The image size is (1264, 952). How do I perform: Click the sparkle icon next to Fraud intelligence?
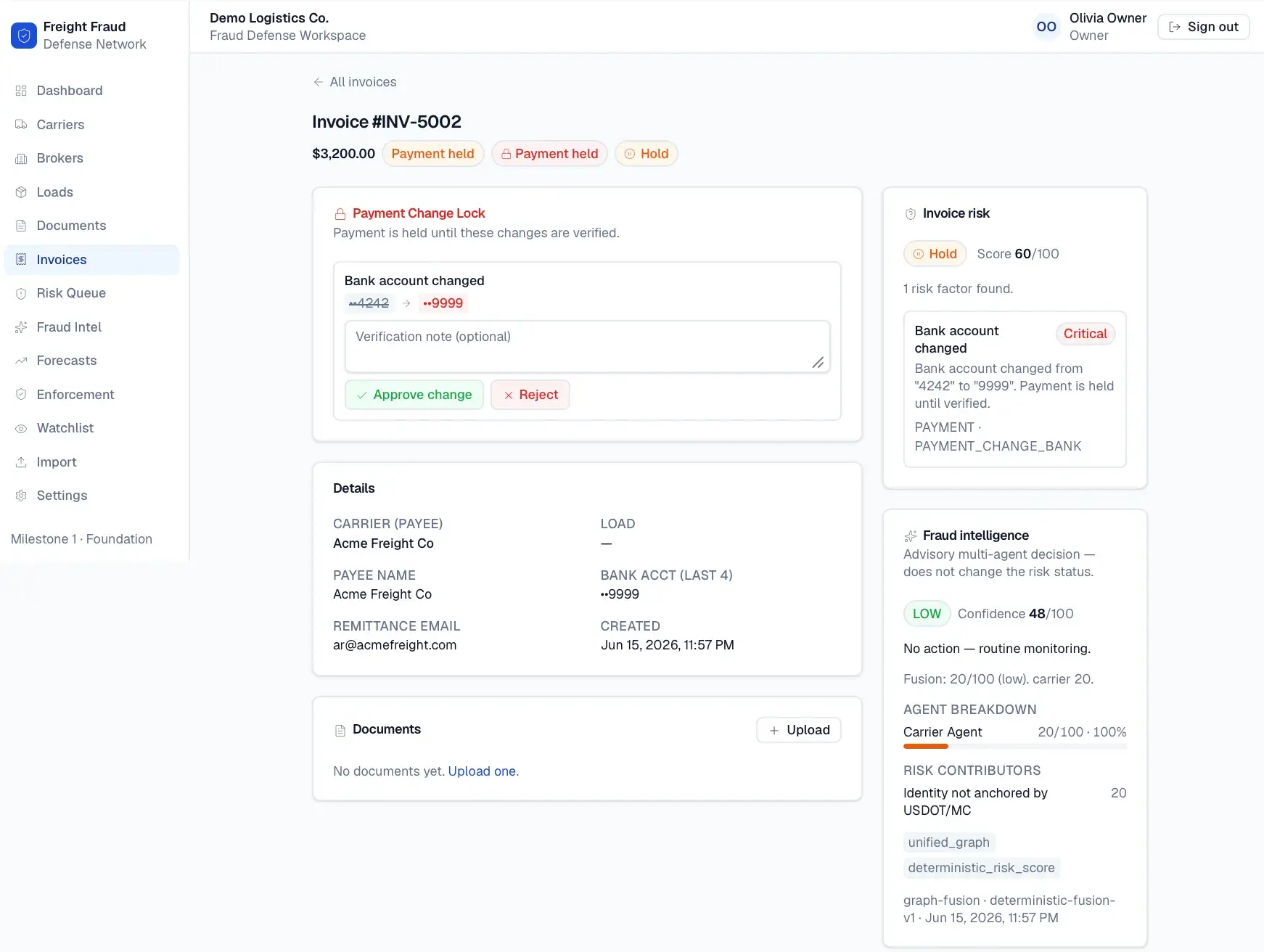(x=910, y=536)
